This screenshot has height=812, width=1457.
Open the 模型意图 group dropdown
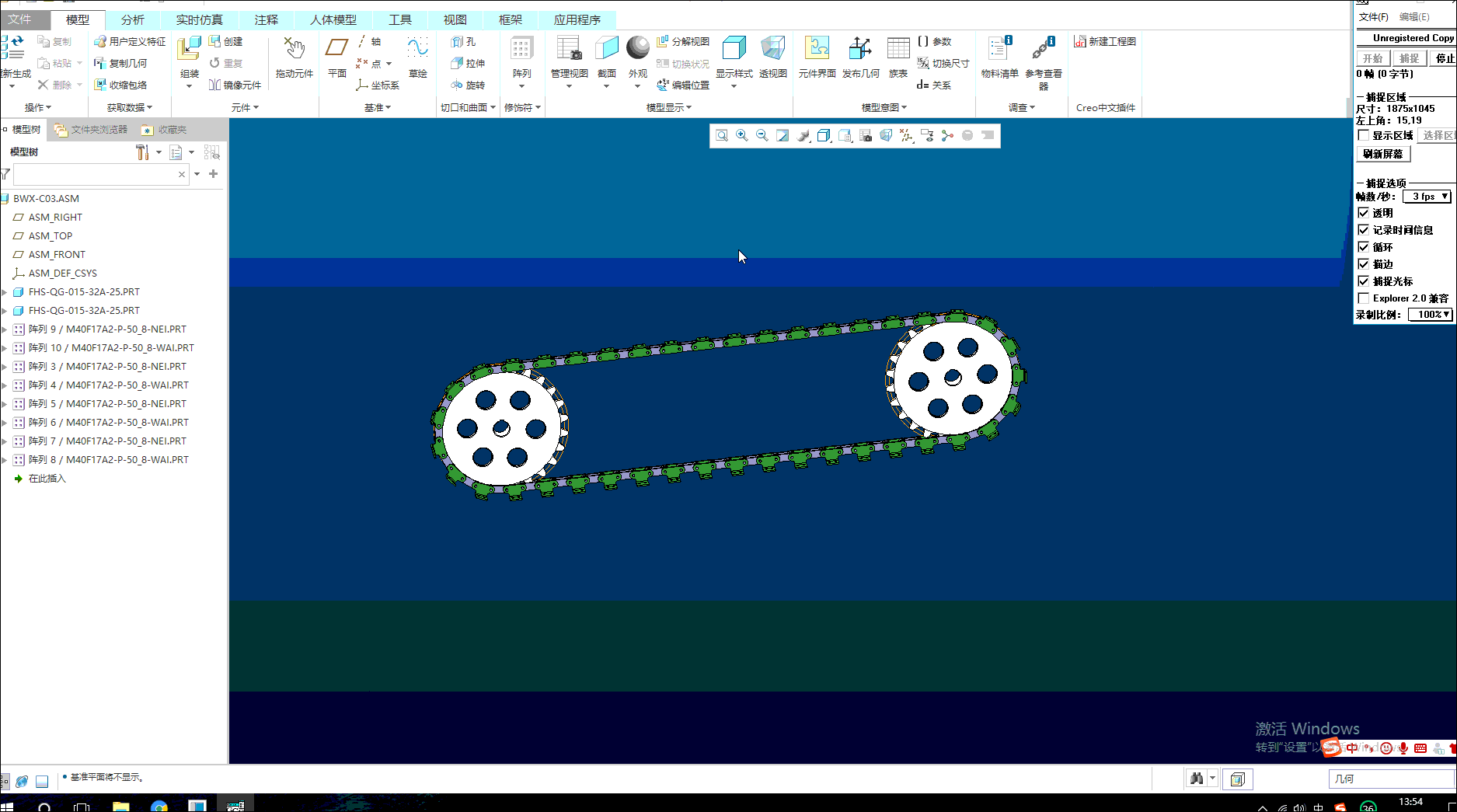pyautogui.click(x=884, y=108)
